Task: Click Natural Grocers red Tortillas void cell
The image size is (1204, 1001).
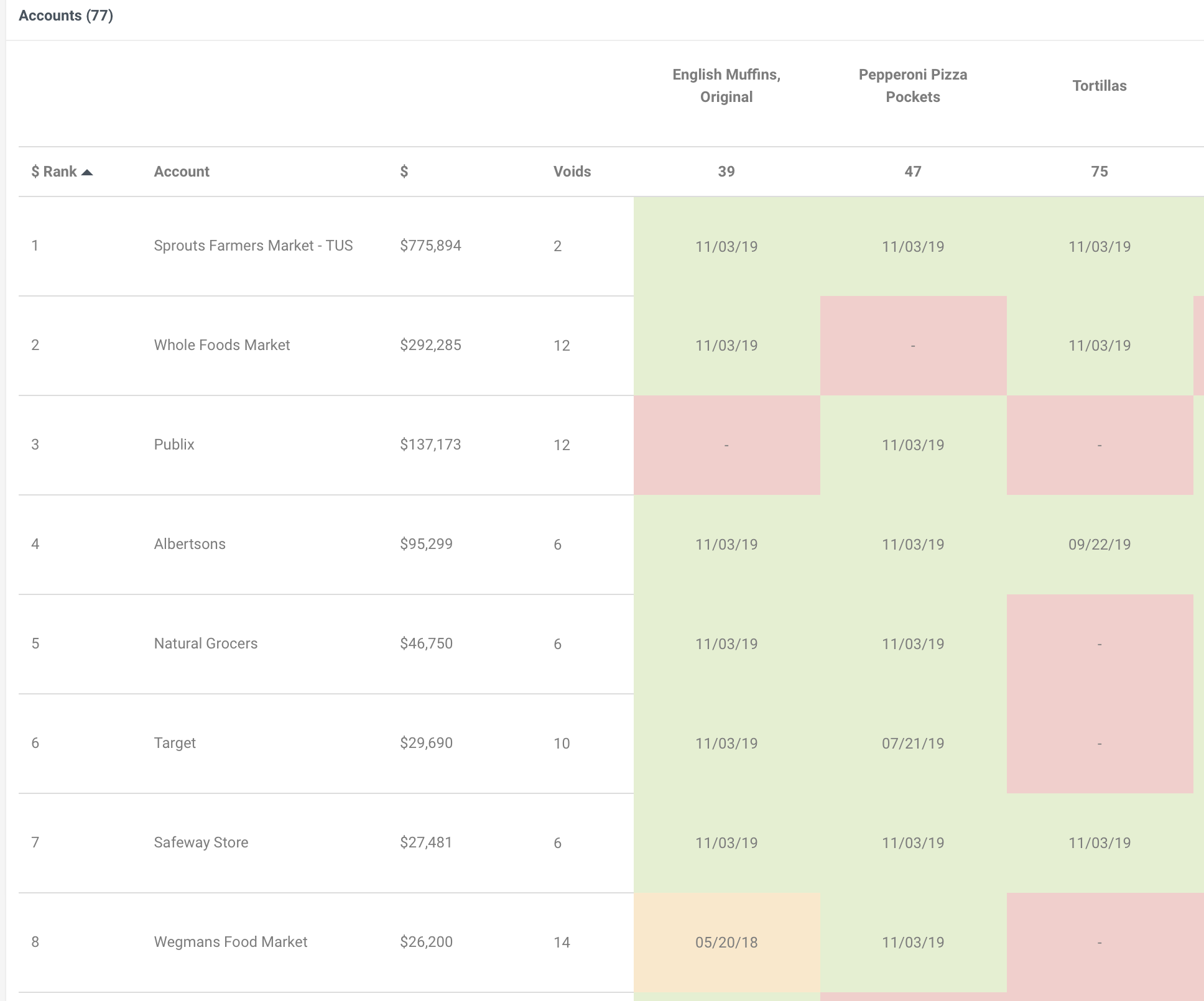Action: pos(1100,644)
